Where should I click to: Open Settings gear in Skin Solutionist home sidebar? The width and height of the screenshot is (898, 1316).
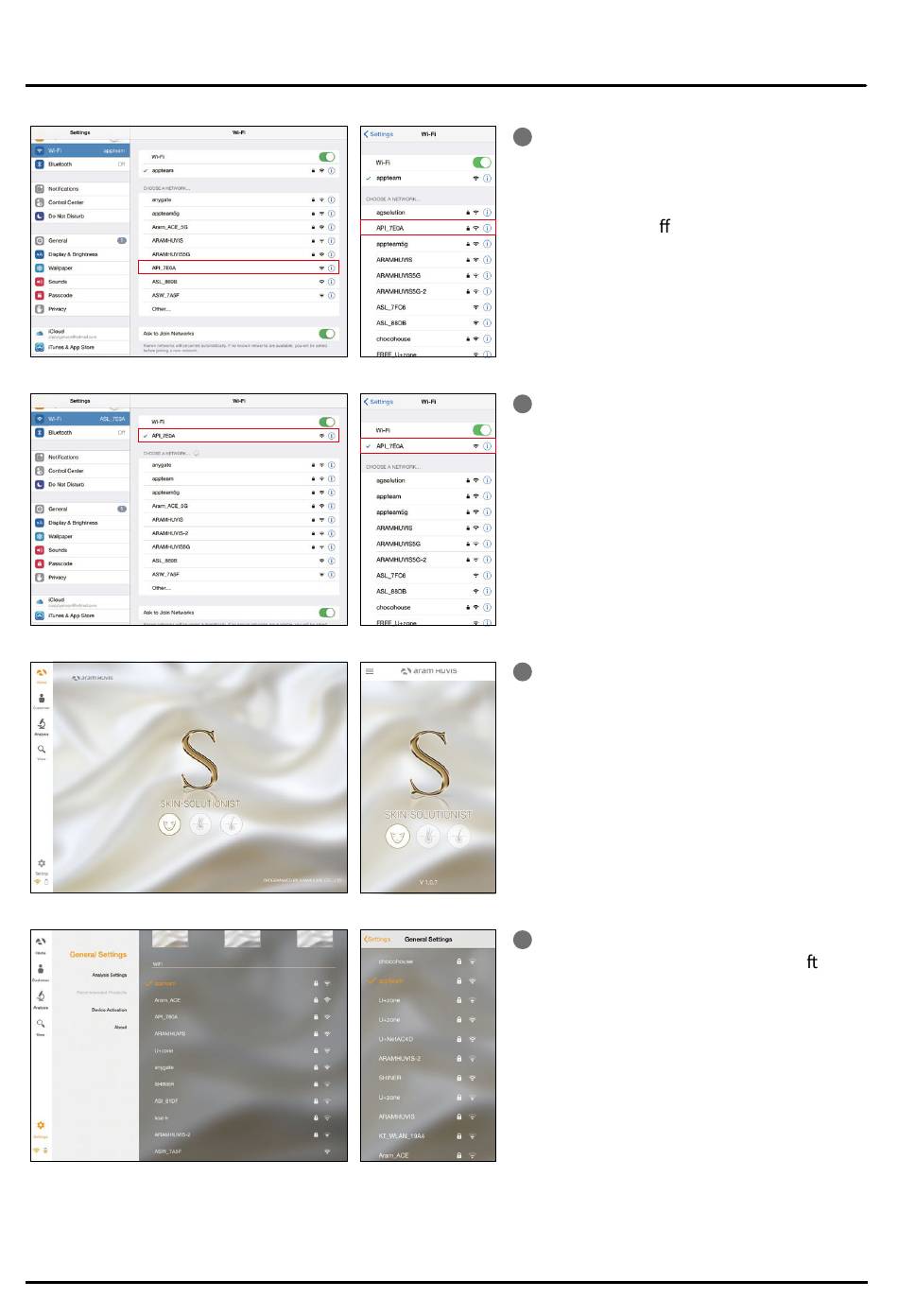click(x=42, y=865)
